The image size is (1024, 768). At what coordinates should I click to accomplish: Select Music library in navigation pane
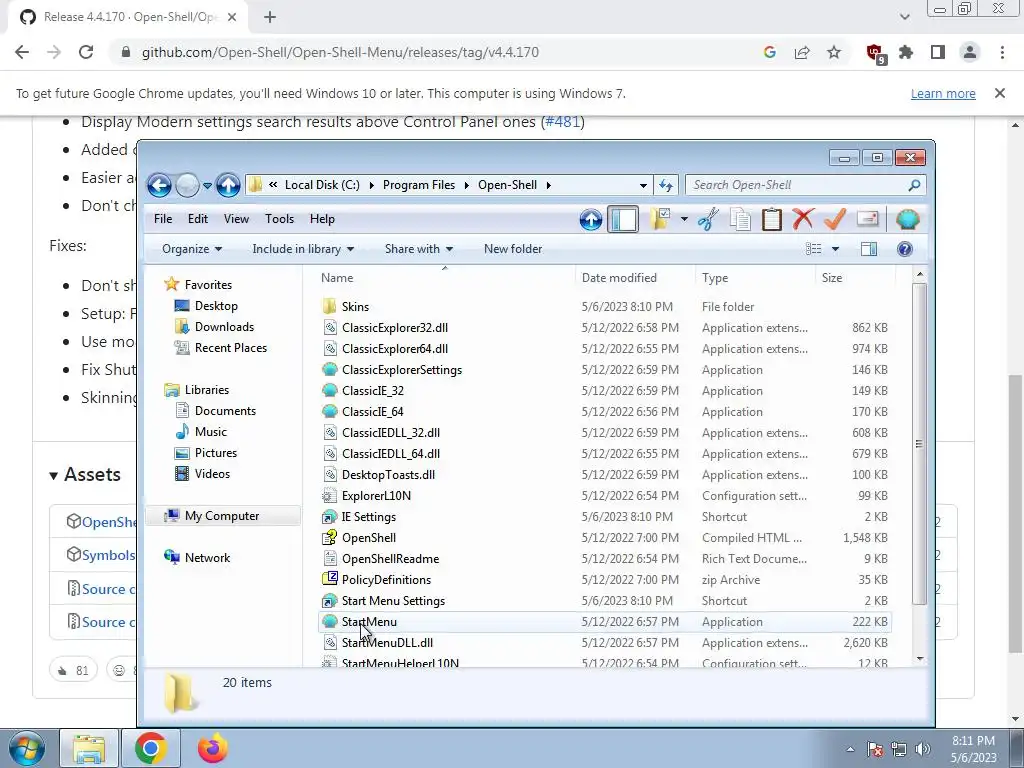coord(211,432)
